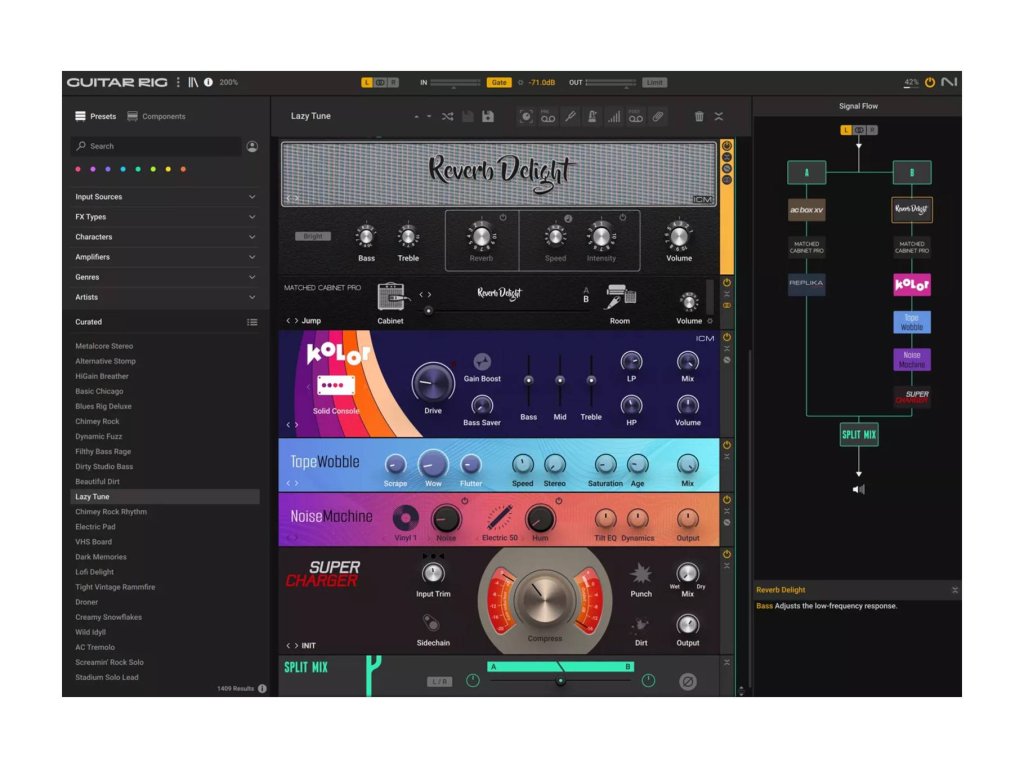Click the shuffle preset icon
The width and height of the screenshot is (1024, 768).
pyautogui.click(x=447, y=116)
